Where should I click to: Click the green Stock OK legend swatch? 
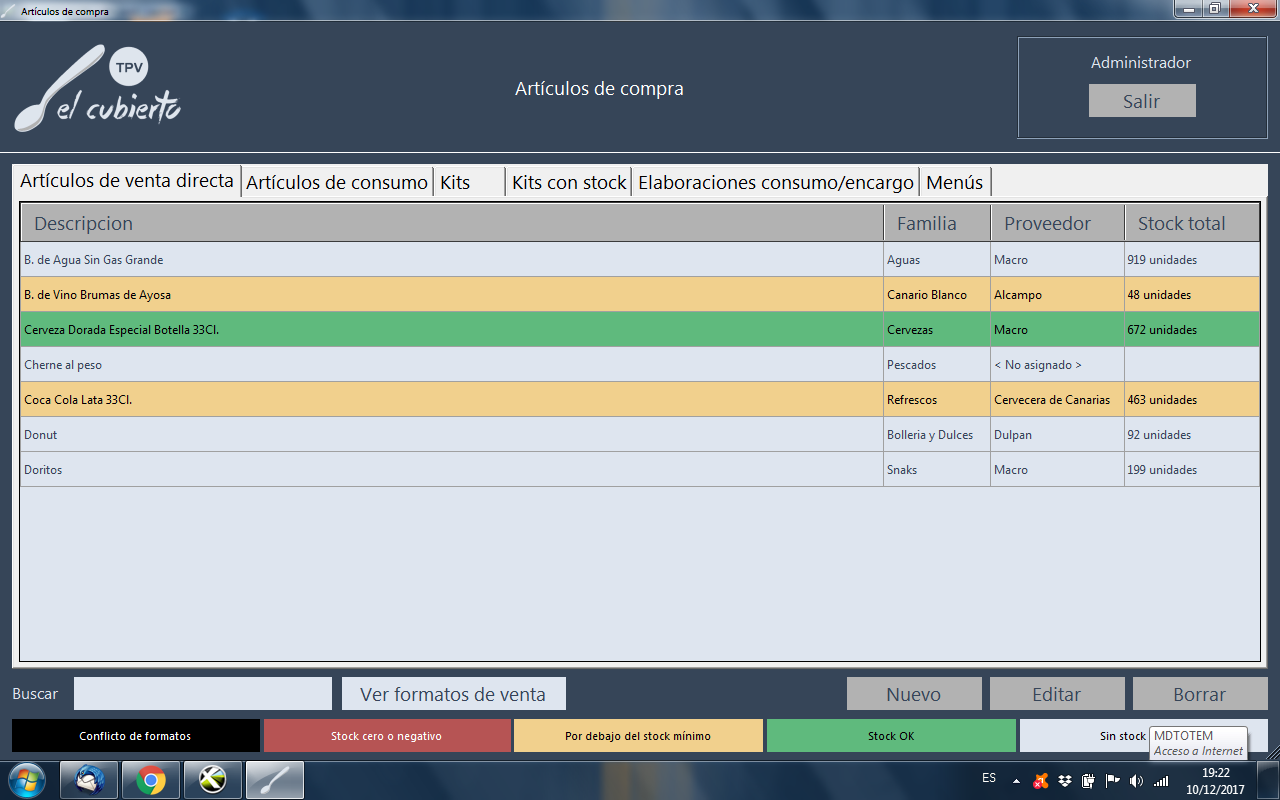pyautogui.click(x=890, y=736)
